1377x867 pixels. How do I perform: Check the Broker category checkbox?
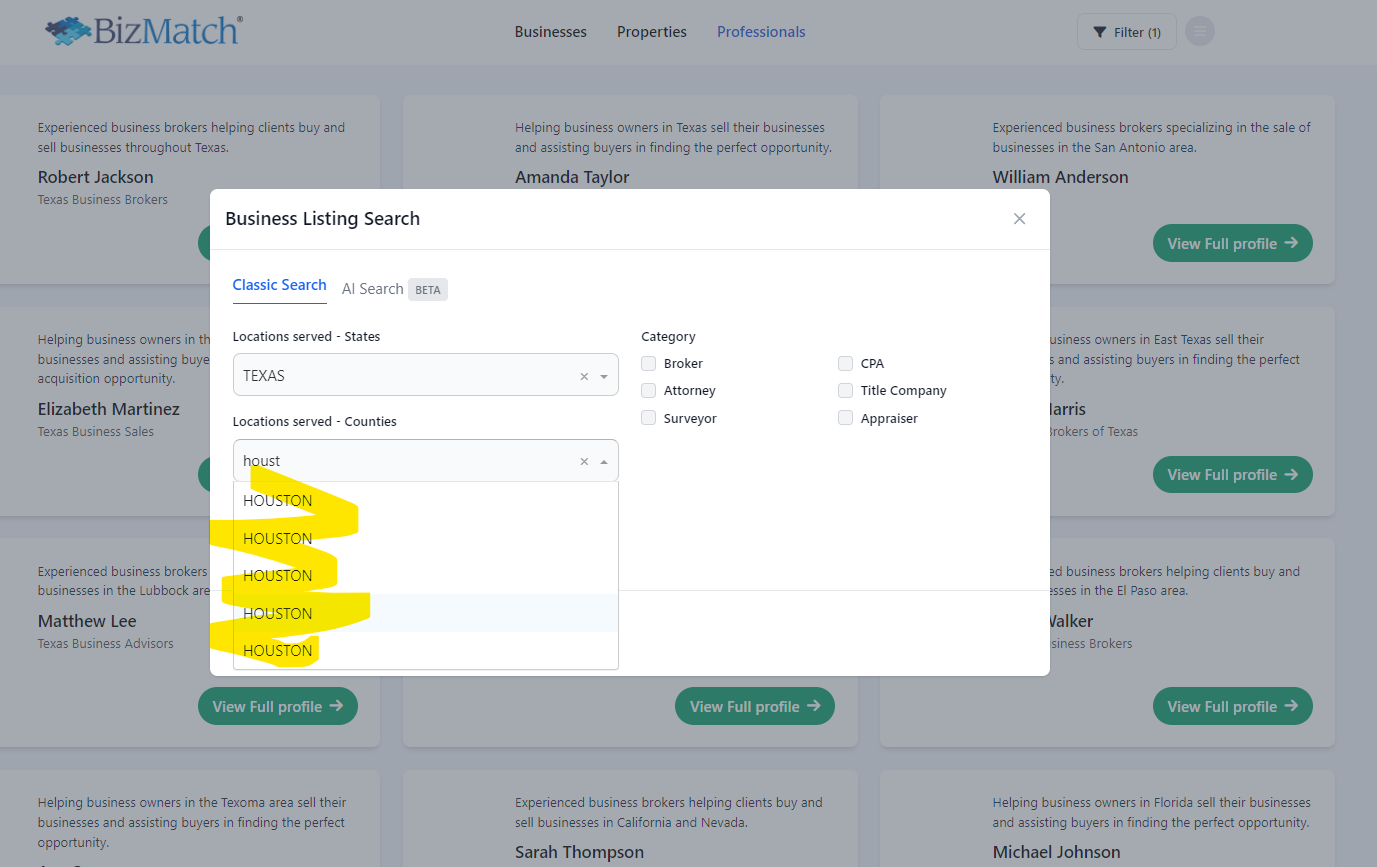(649, 364)
